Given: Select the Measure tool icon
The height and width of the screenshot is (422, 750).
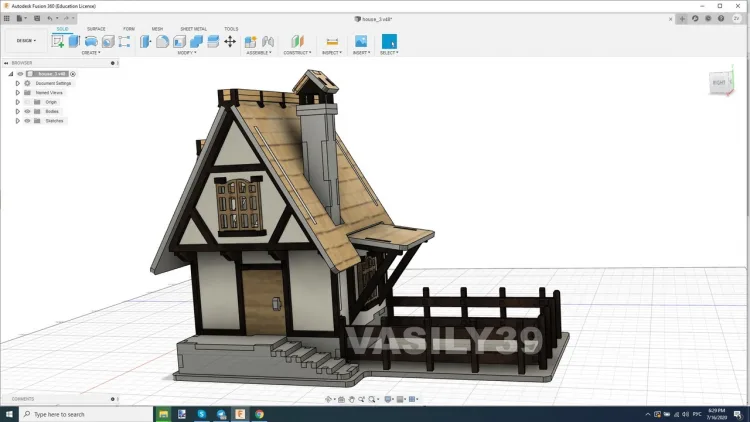Looking at the screenshot, I should 332,42.
